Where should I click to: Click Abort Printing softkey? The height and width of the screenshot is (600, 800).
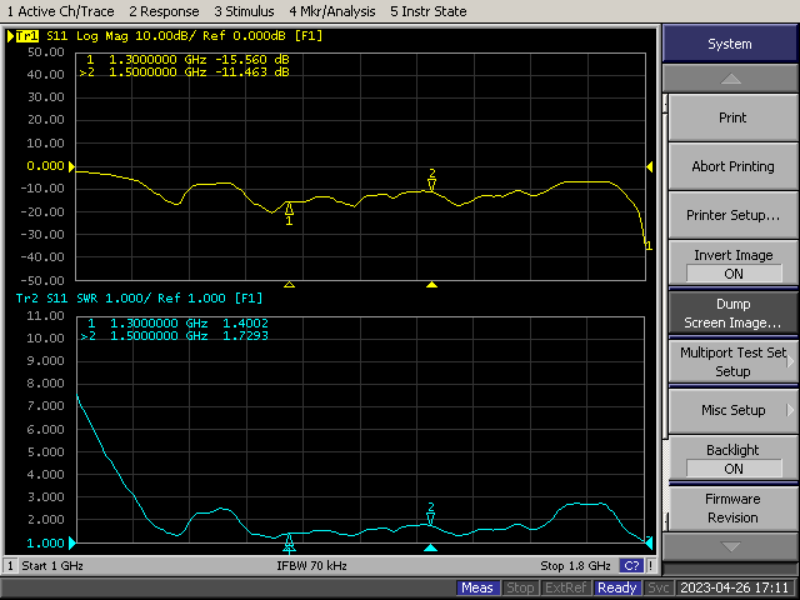pos(733,166)
